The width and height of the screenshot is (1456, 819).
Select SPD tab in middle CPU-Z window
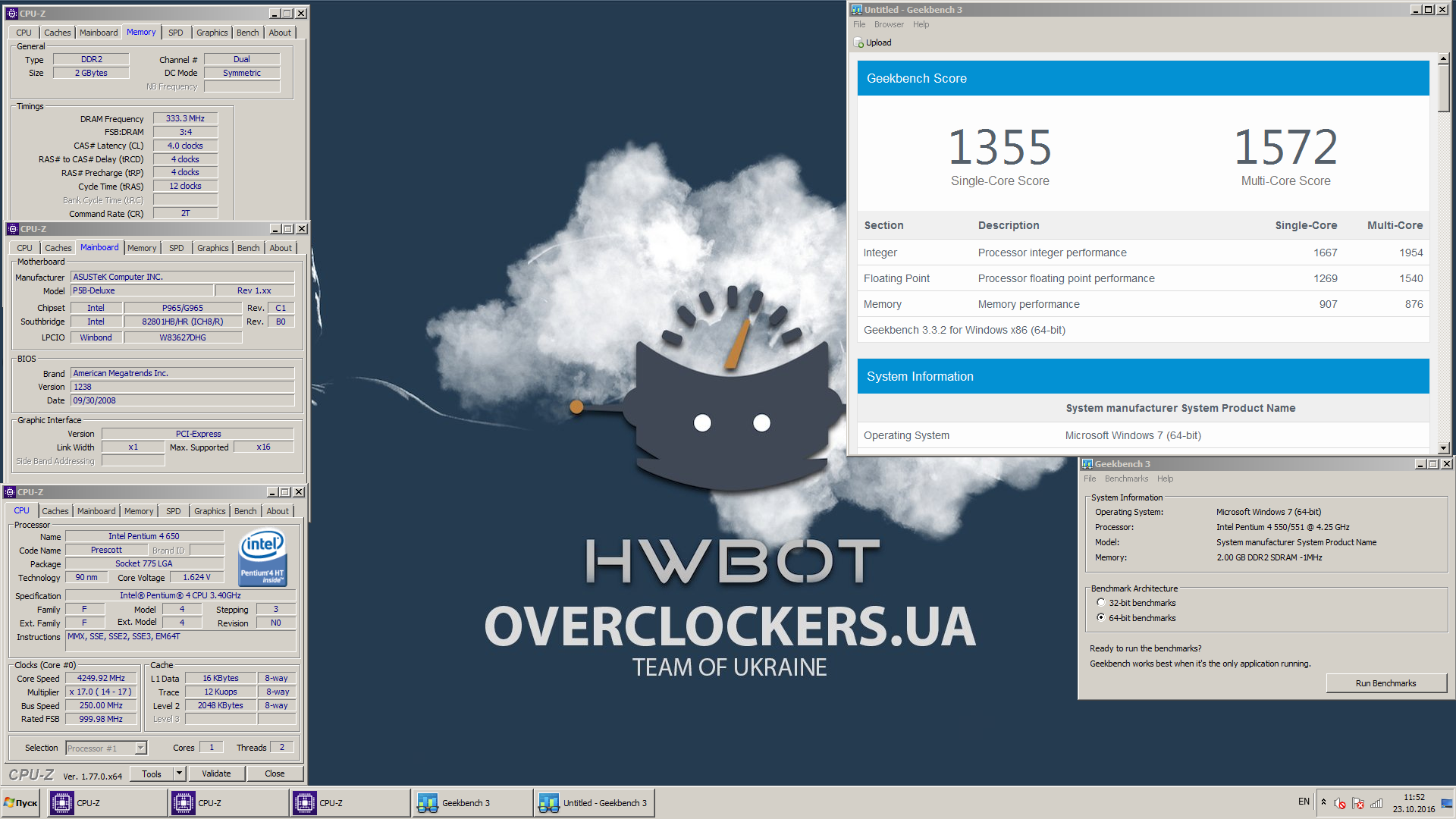[x=177, y=248]
